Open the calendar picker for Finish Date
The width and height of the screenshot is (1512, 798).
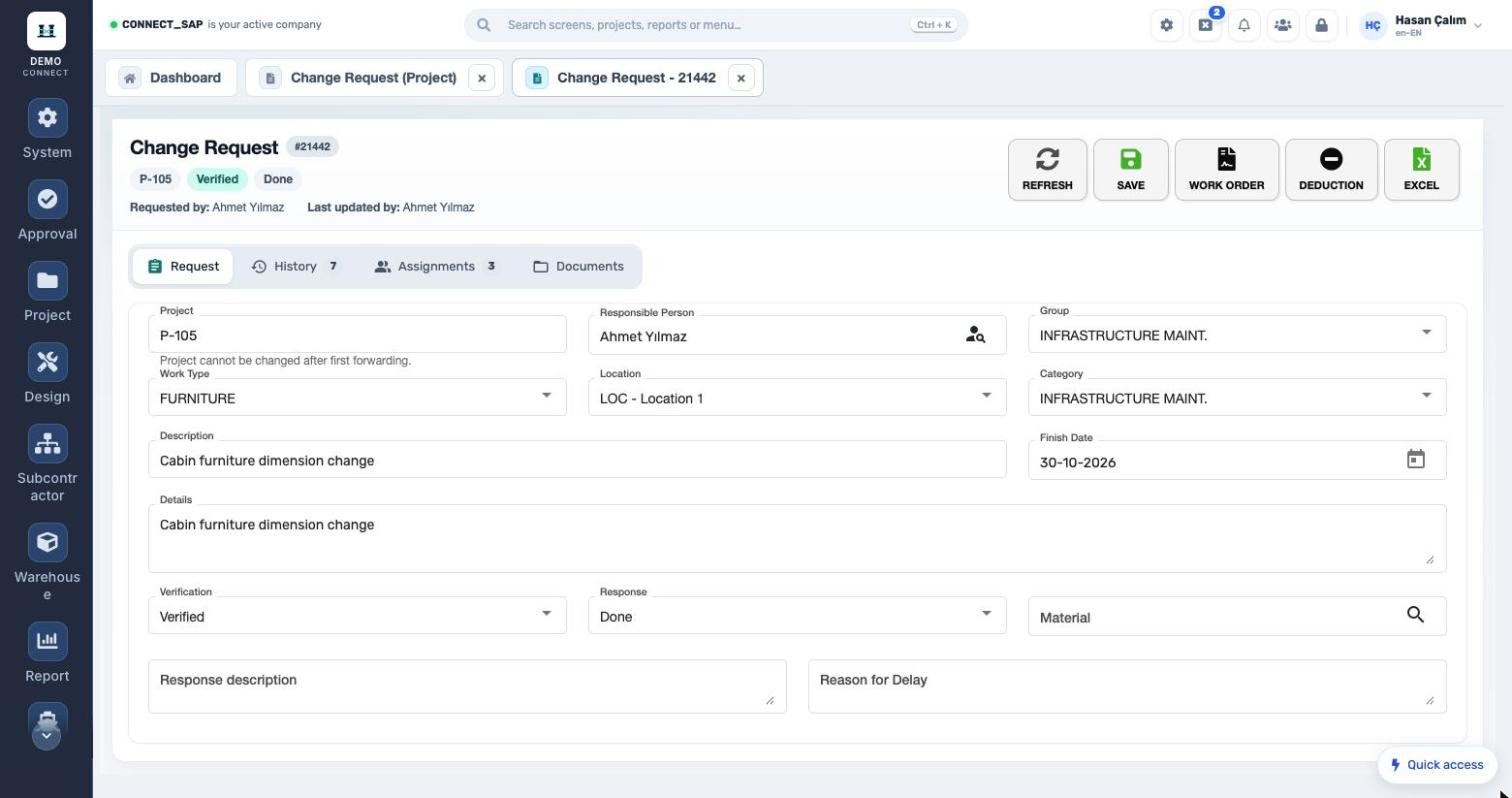pyautogui.click(x=1415, y=460)
